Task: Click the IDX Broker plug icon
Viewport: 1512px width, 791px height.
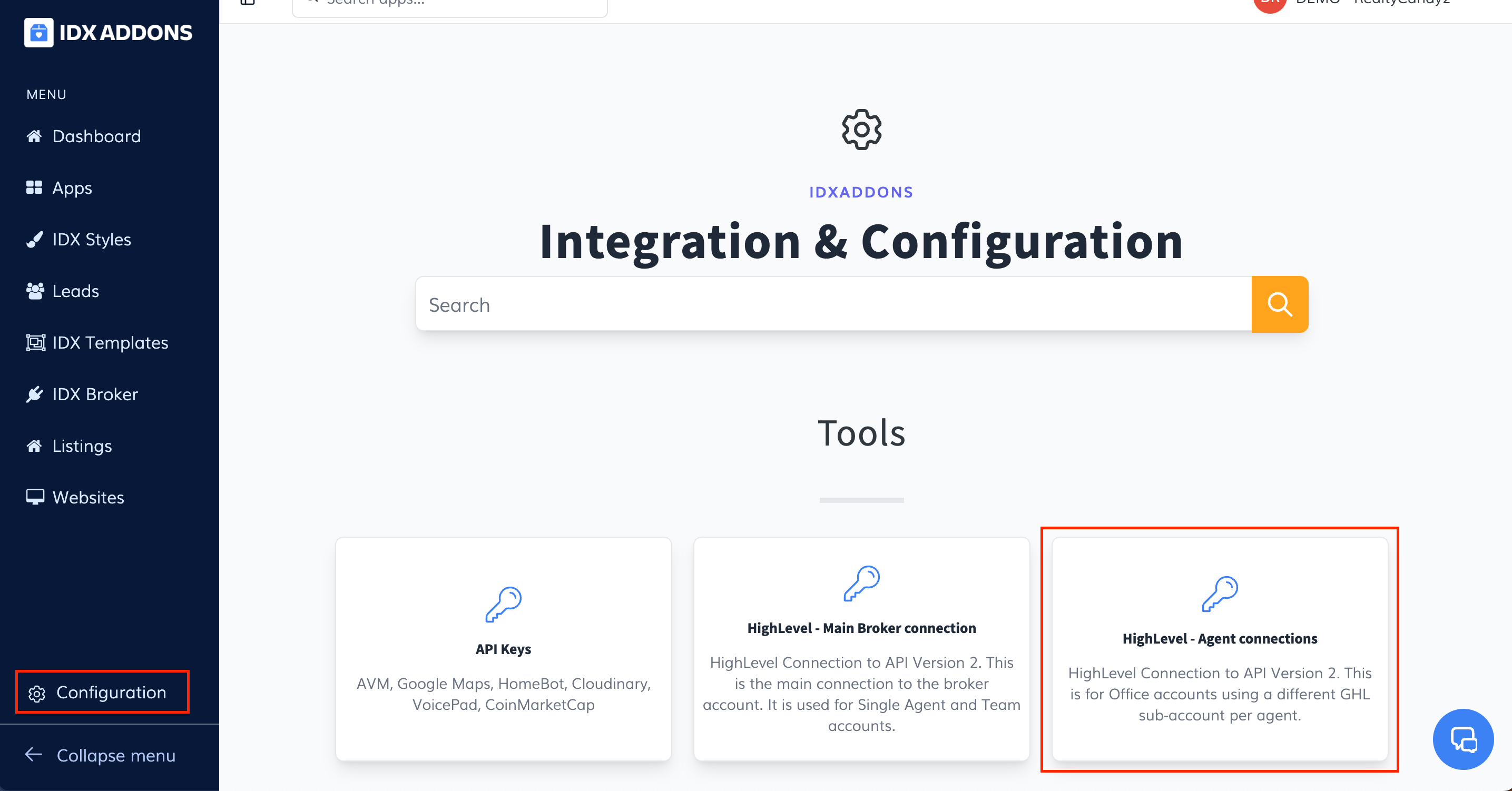Action: coord(35,394)
